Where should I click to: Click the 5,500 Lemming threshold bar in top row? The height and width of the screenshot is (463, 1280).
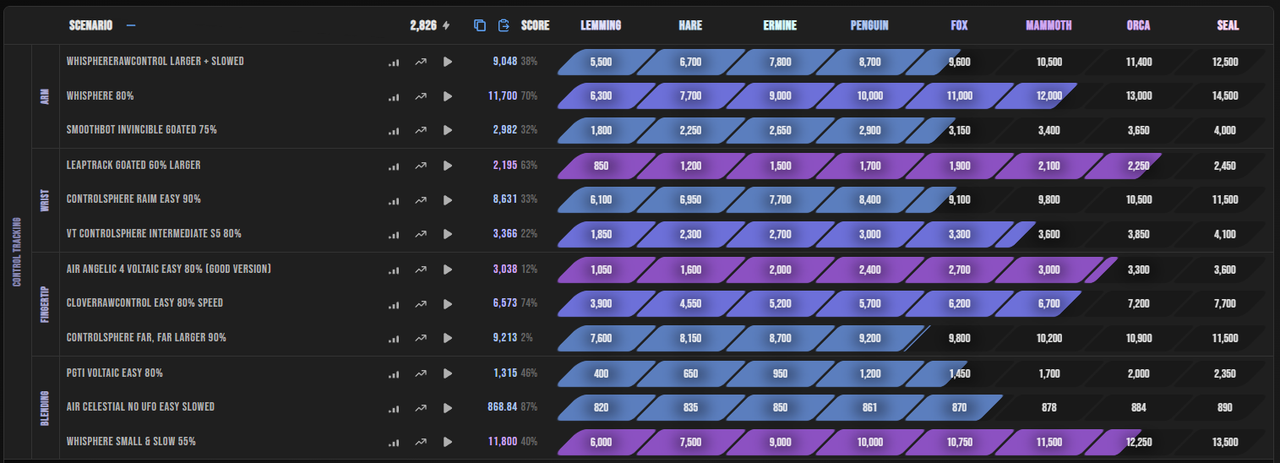coord(600,62)
